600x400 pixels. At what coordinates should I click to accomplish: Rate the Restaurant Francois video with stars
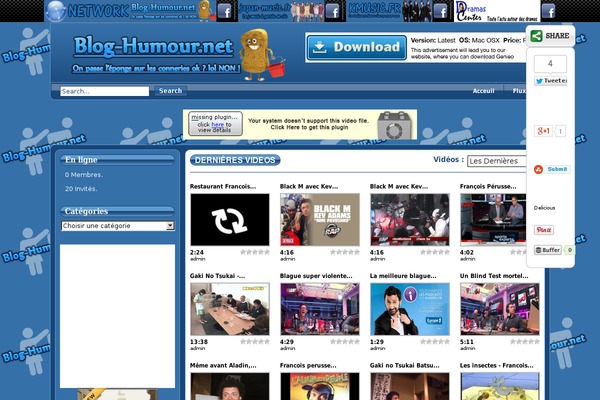[x=255, y=252]
